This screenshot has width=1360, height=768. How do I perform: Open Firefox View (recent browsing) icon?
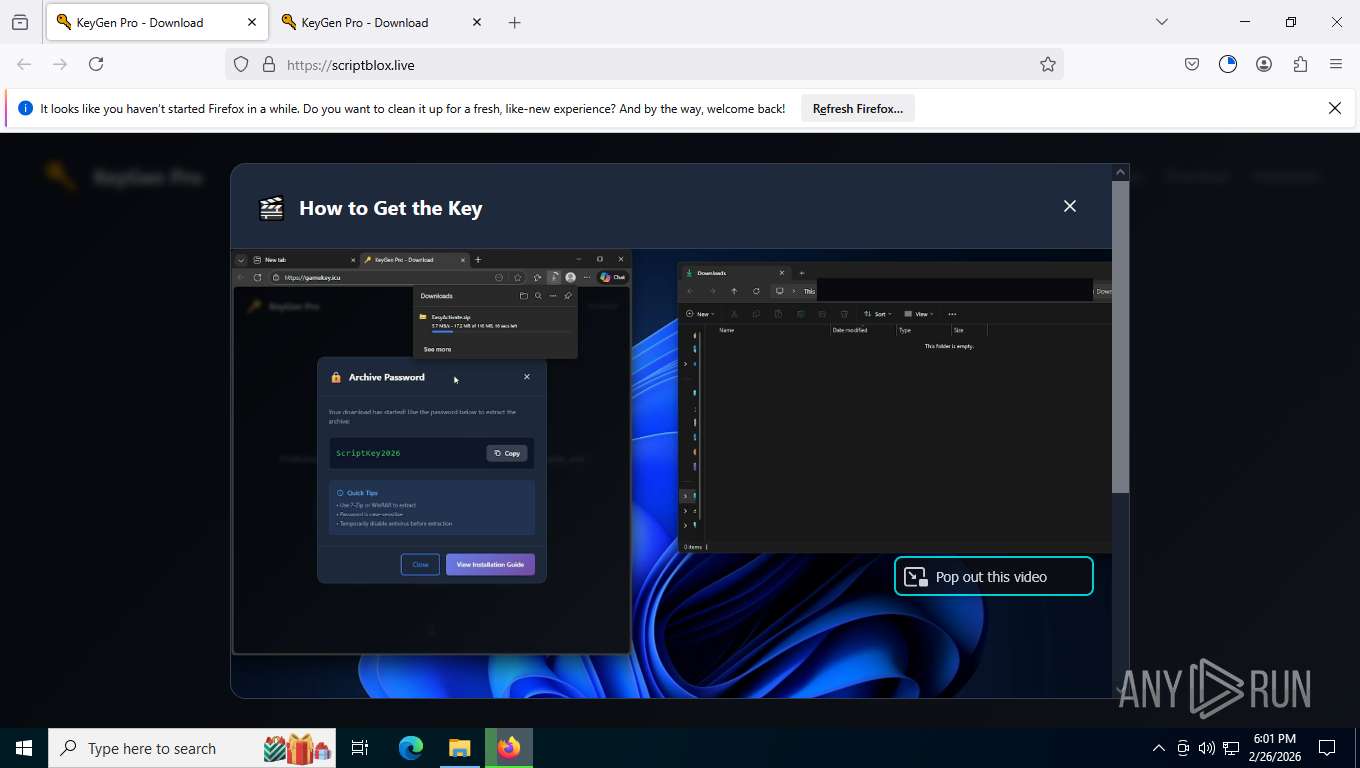tap(19, 22)
